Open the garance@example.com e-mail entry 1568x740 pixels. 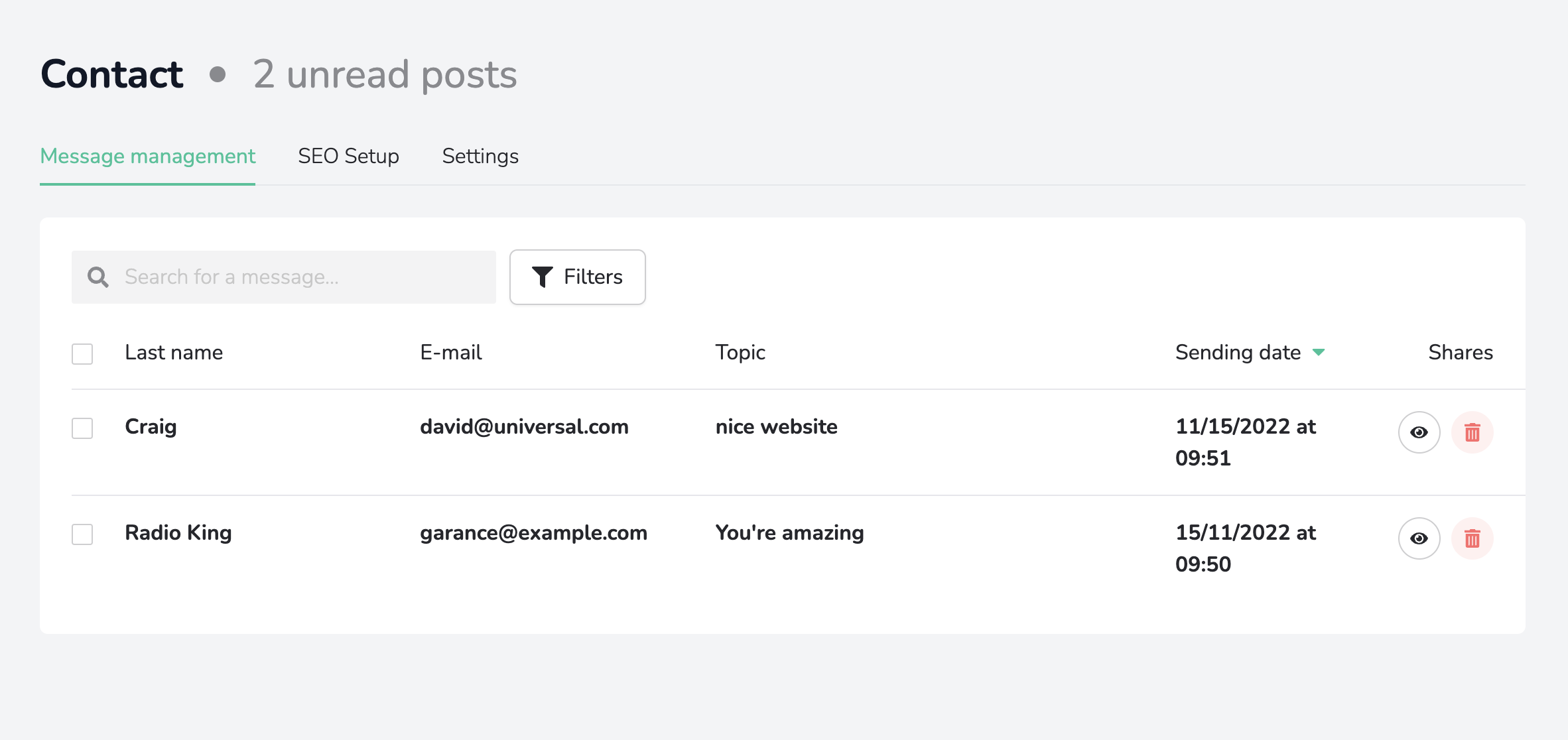(533, 533)
